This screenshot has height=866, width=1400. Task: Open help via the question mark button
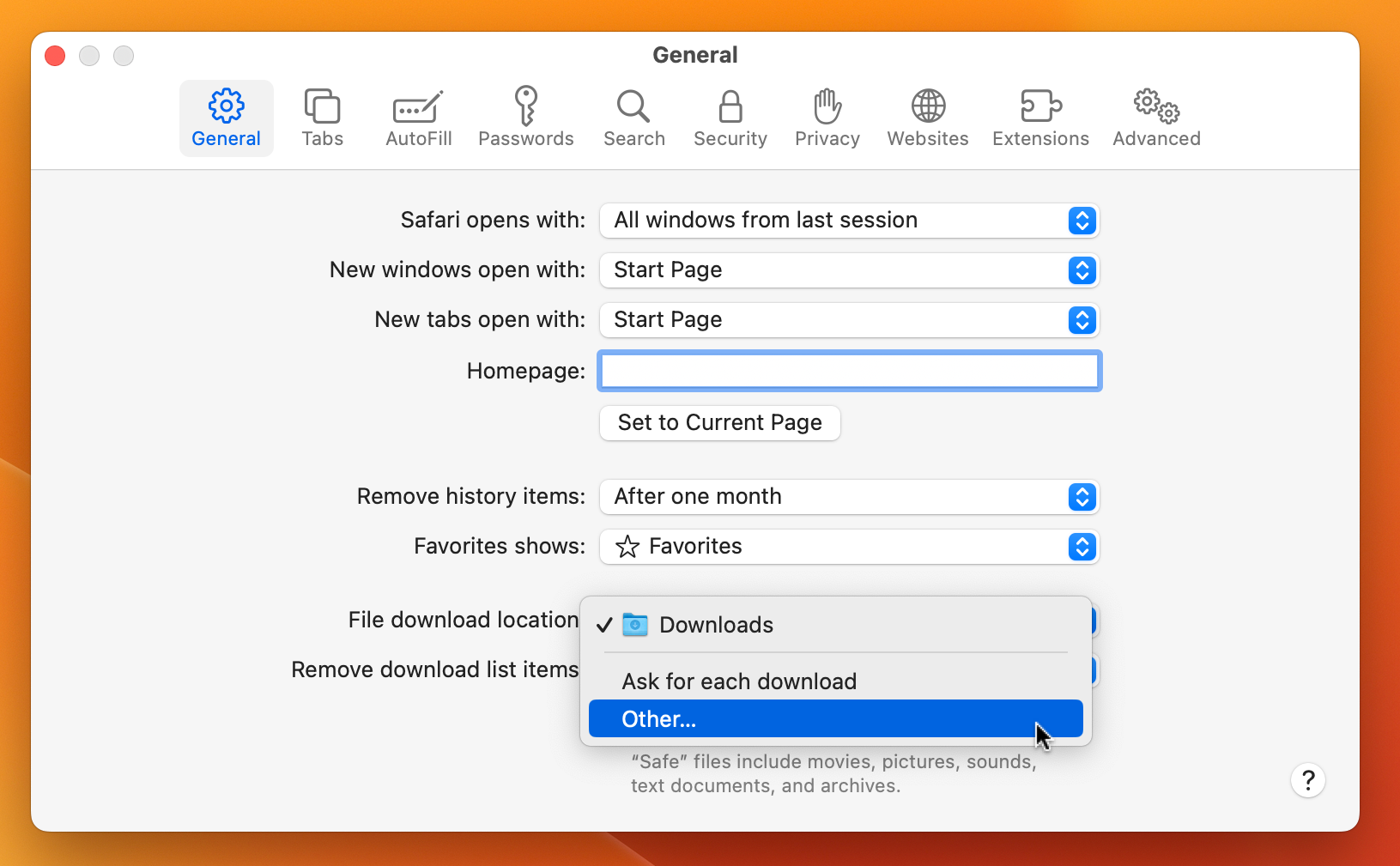[x=1307, y=781]
